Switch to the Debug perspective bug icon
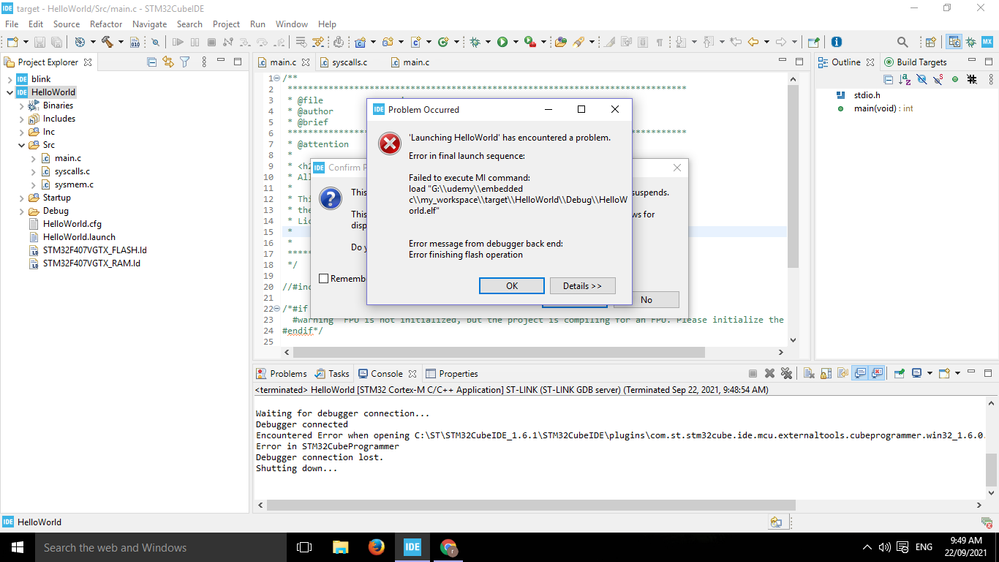Viewport: 999px width, 562px height. [x=971, y=42]
